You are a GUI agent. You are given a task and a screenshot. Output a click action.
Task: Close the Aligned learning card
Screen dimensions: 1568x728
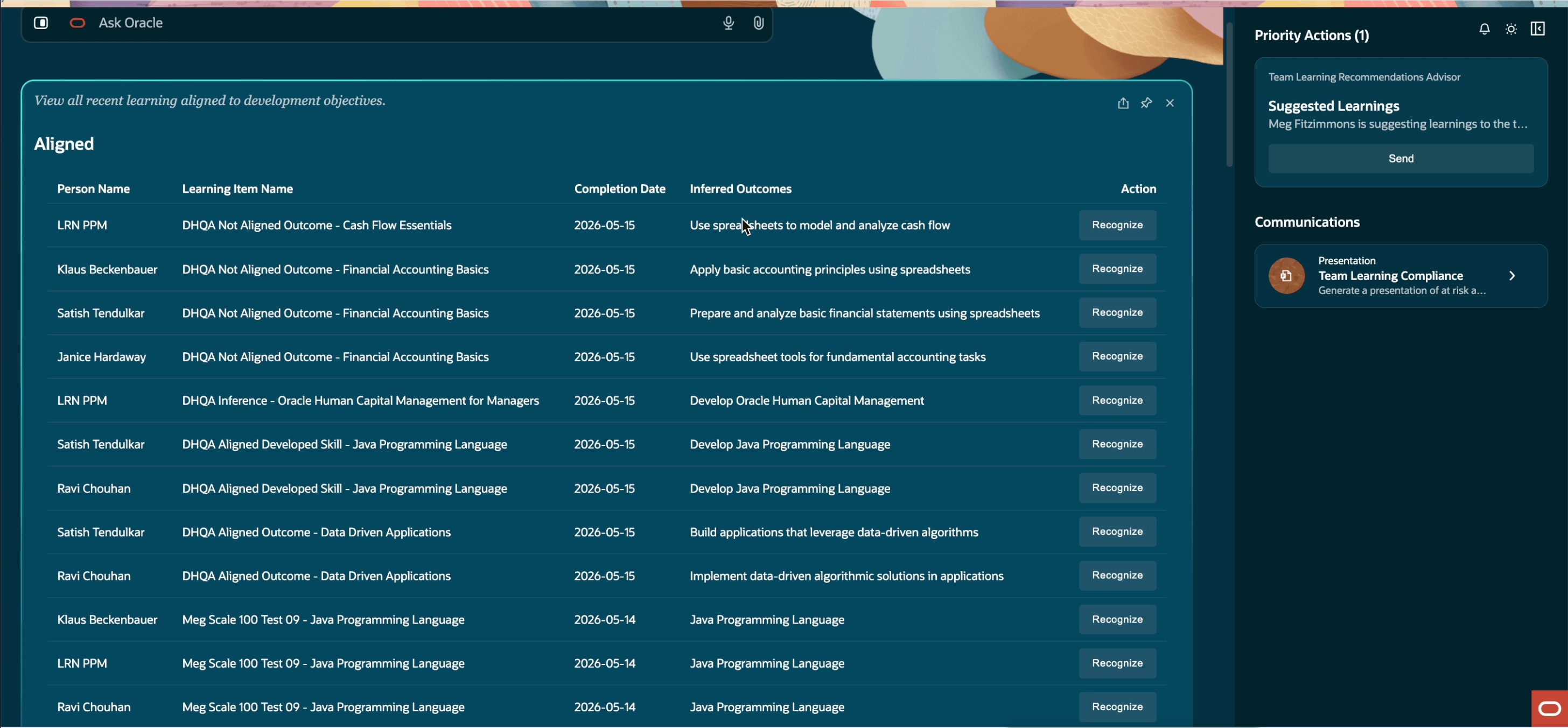[x=1170, y=103]
